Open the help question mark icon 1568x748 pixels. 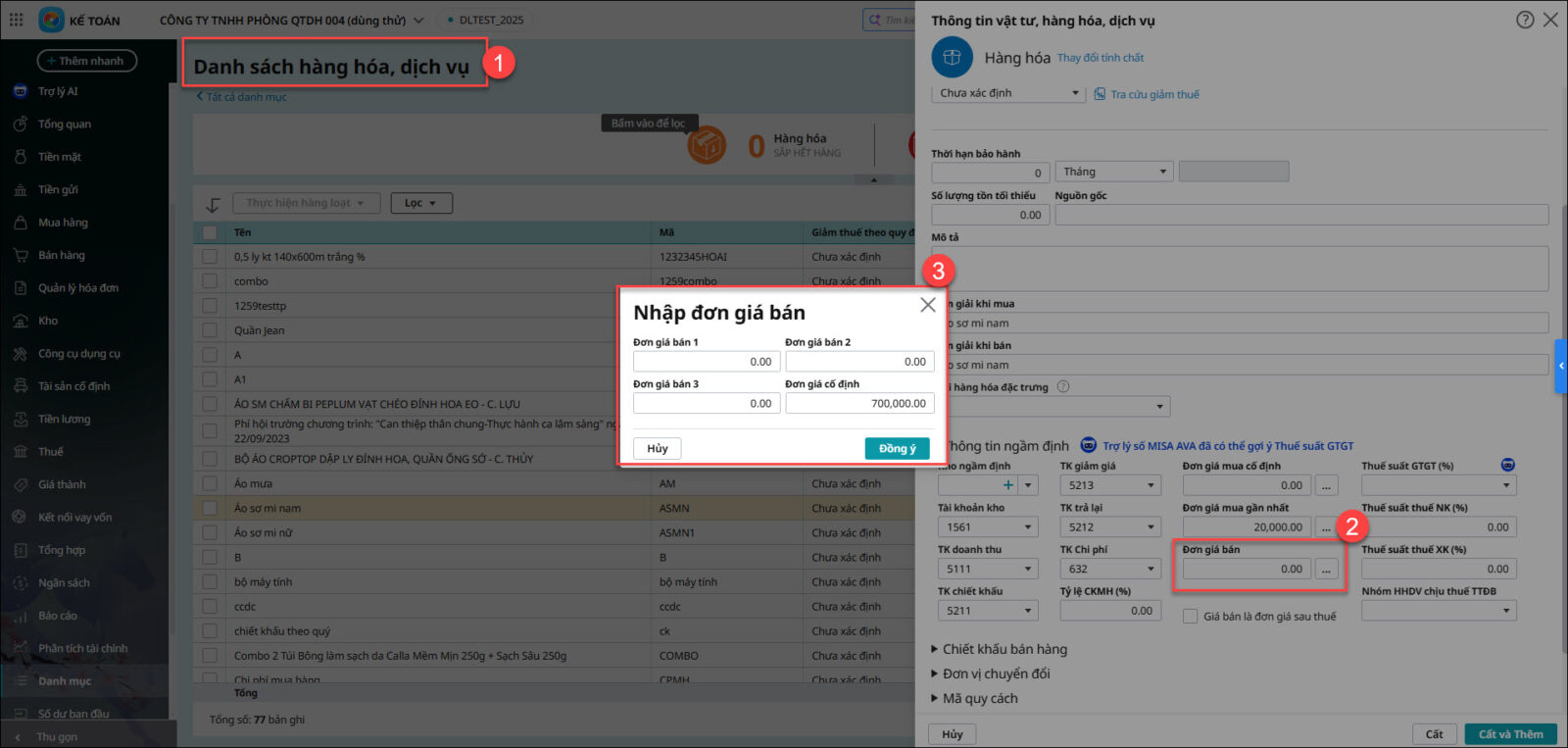pyautogui.click(x=1524, y=20)
